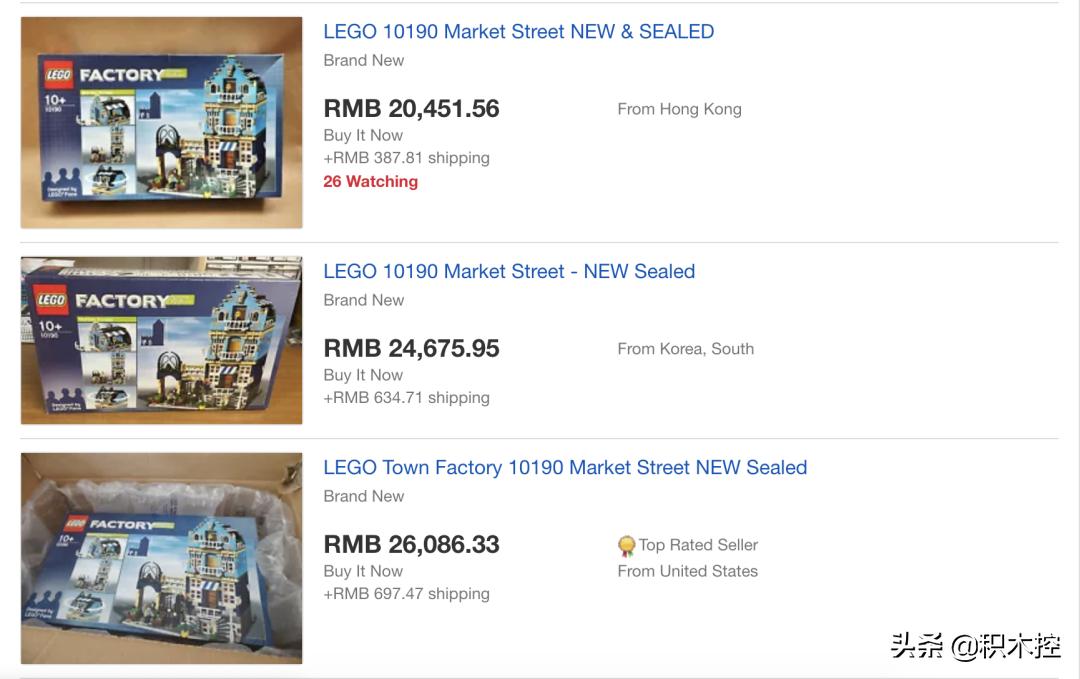This screenshot has width=1080, height=679.
Task: Click From Hong Kong seller location
Action: click(x=679, y=108)
